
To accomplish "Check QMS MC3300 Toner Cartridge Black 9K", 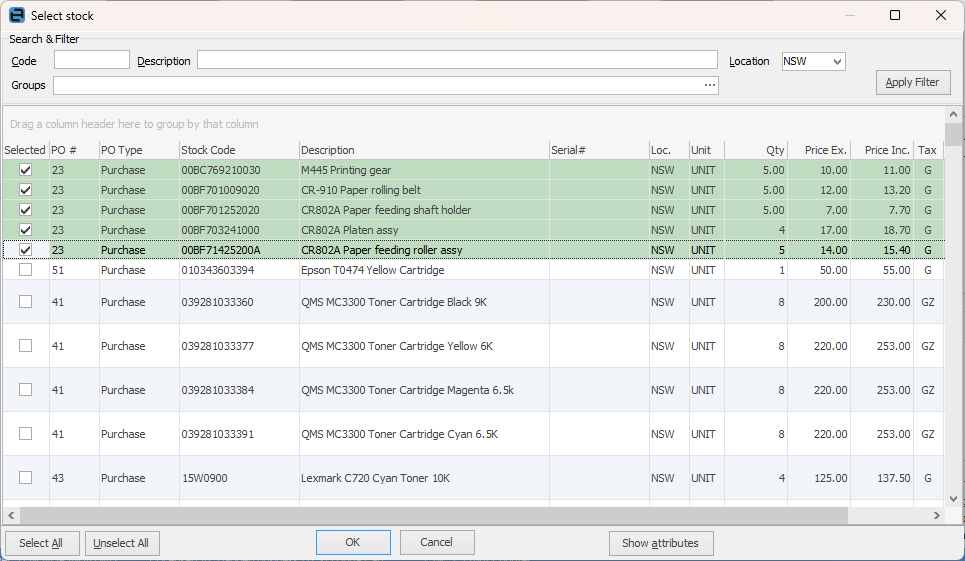I will tap(26, 302).
